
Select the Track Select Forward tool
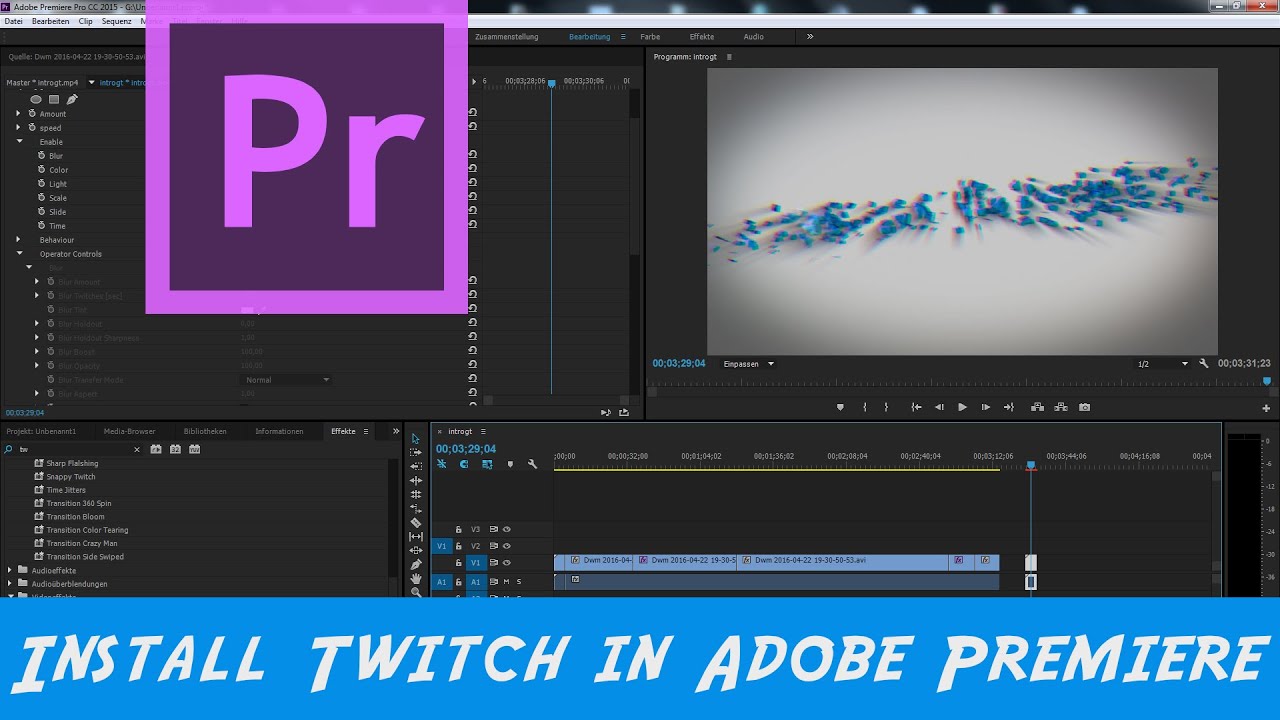[x=416, y=452]
